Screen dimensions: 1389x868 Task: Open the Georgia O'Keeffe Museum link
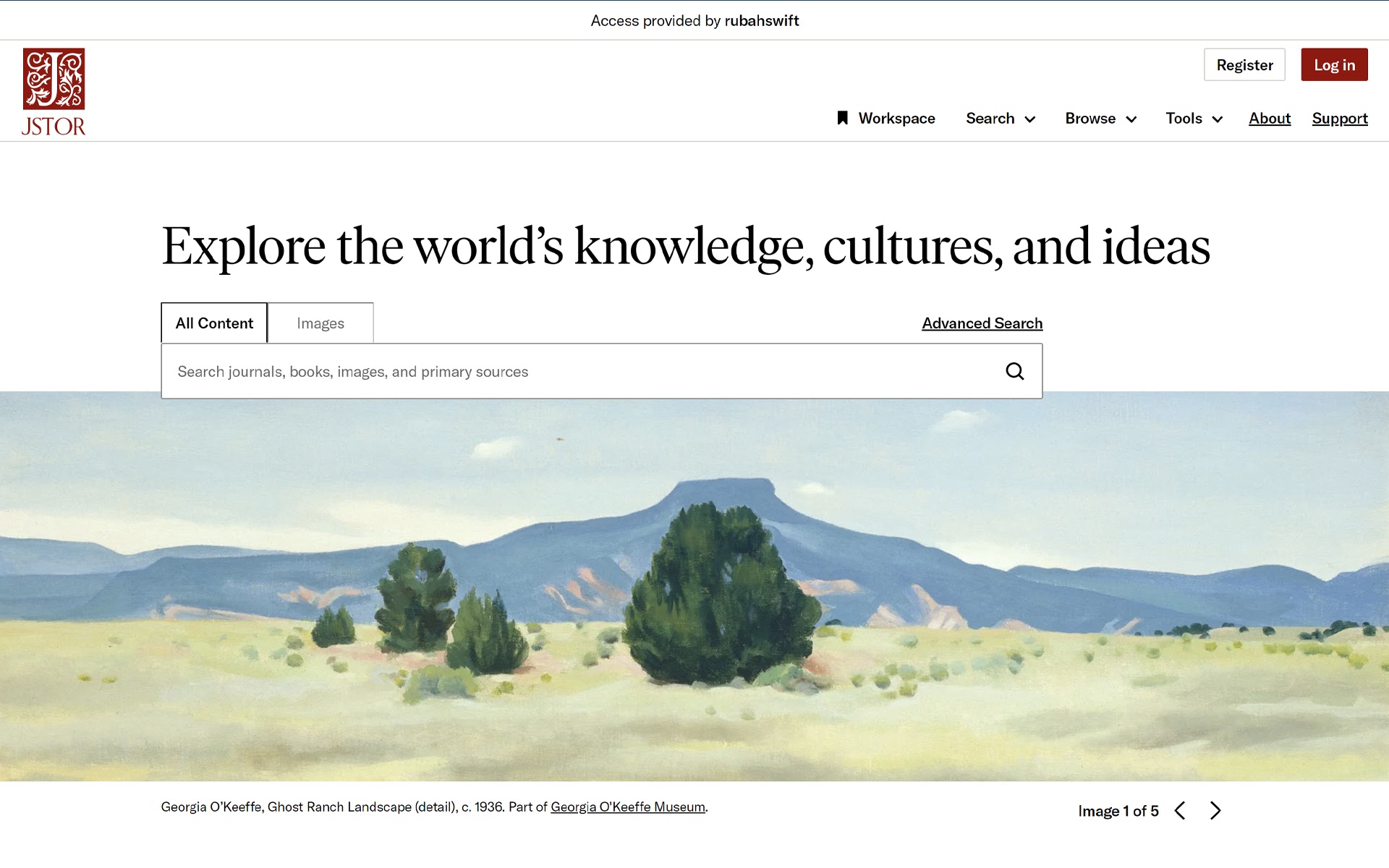tap(628, 807)
